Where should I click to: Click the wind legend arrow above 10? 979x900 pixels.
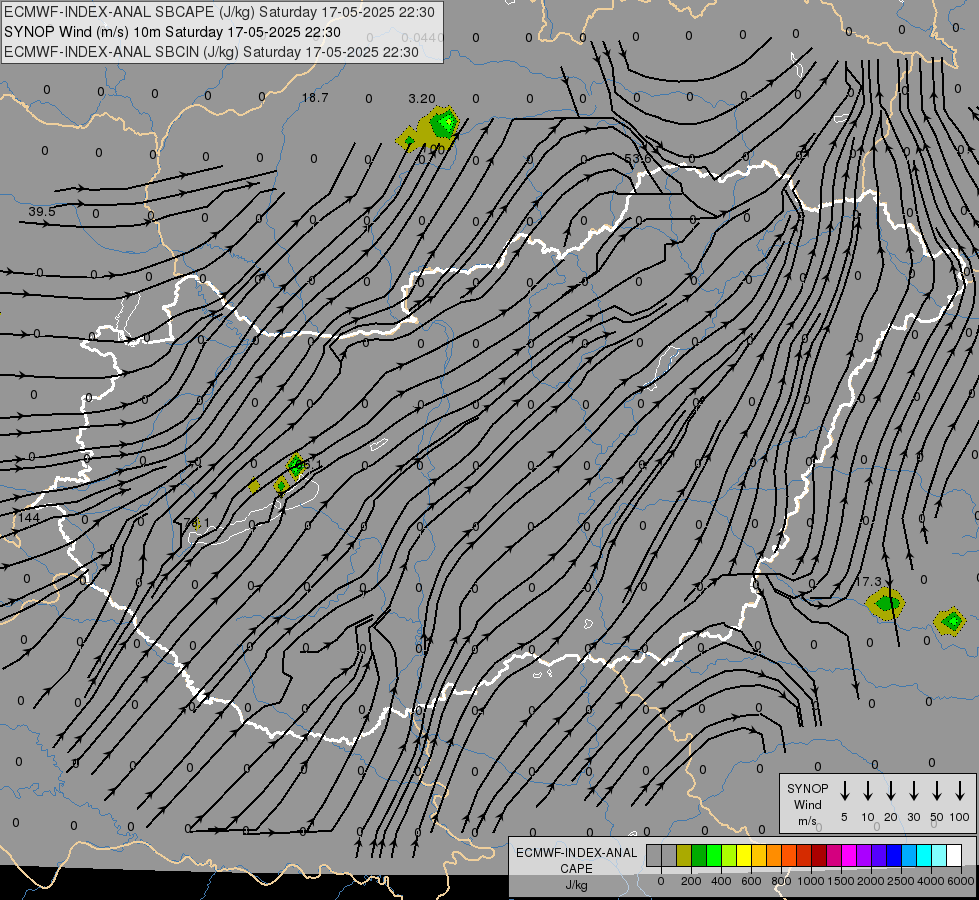coord(868,791)
